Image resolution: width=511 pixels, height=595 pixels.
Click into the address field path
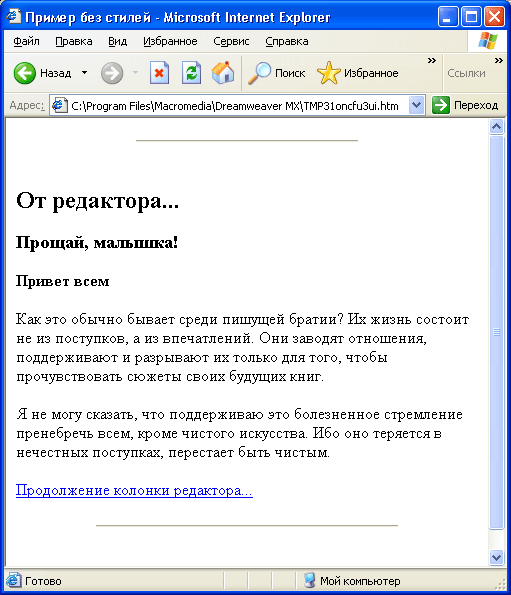235,105
